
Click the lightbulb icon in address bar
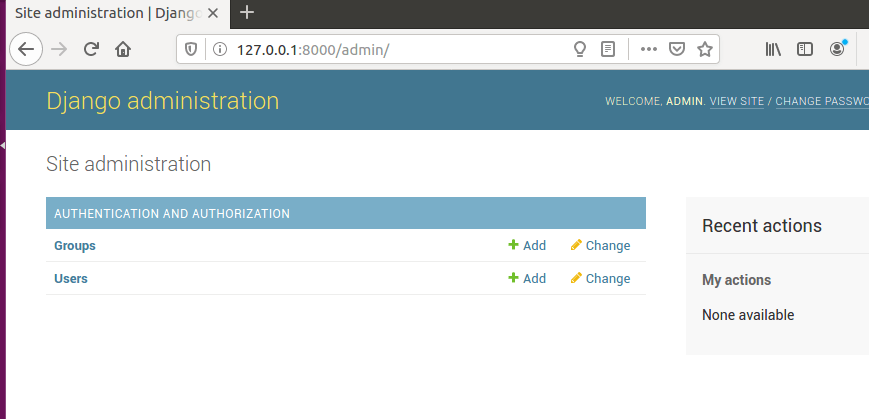point(580,50)
